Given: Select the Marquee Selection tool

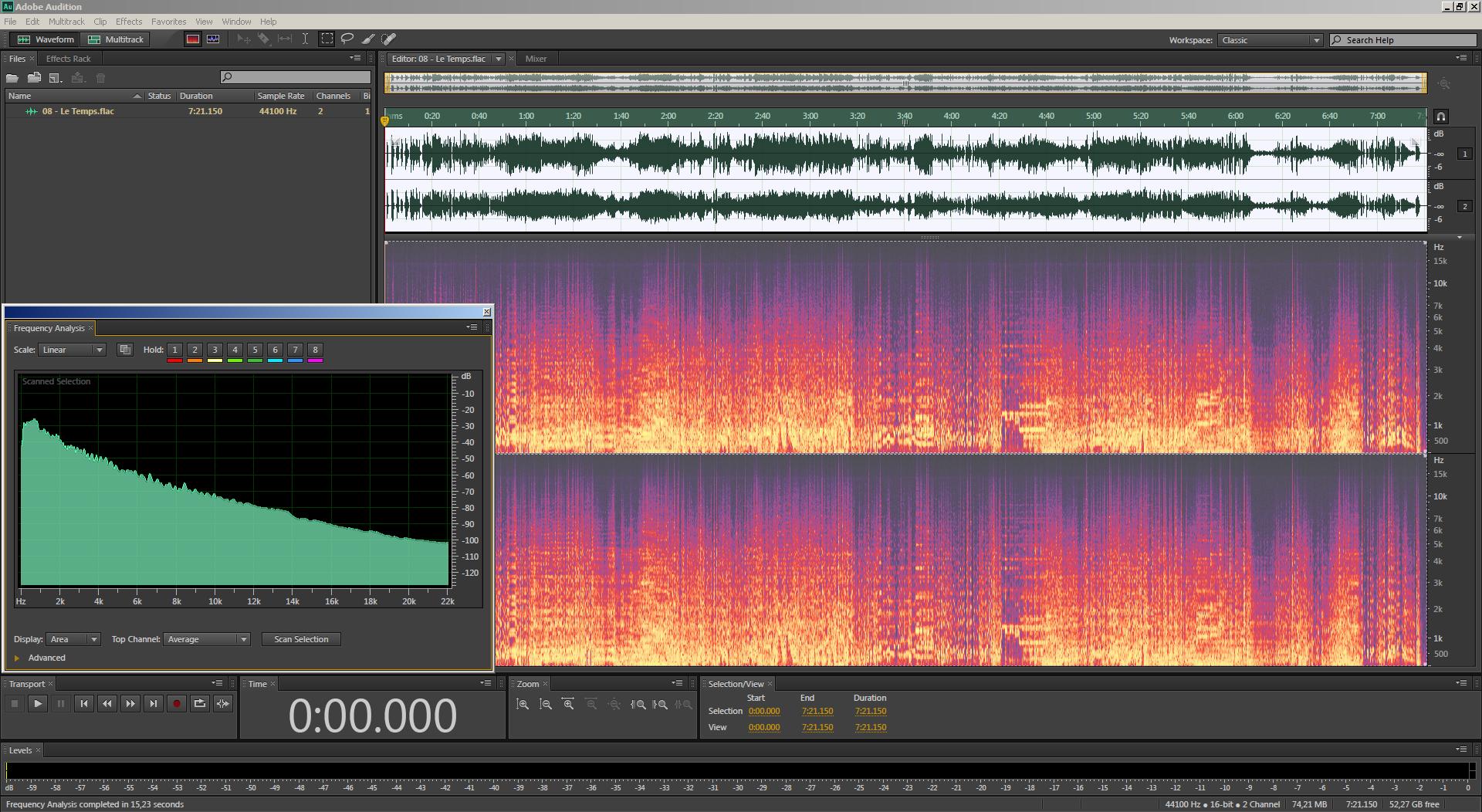Looking at the screenshot, I should click(327, 39).
